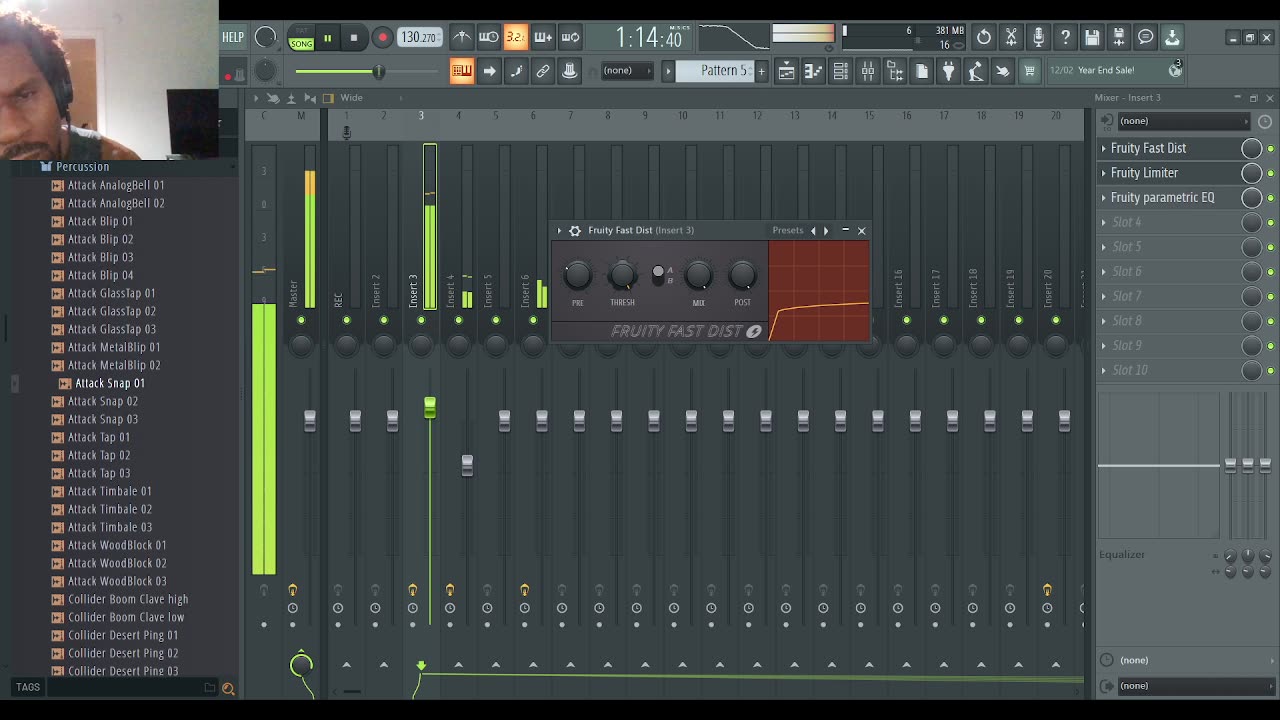Select empty Slot 5 in mixer
Image resolution: width=1280 pixels, height=720 pixels.
1169,247
